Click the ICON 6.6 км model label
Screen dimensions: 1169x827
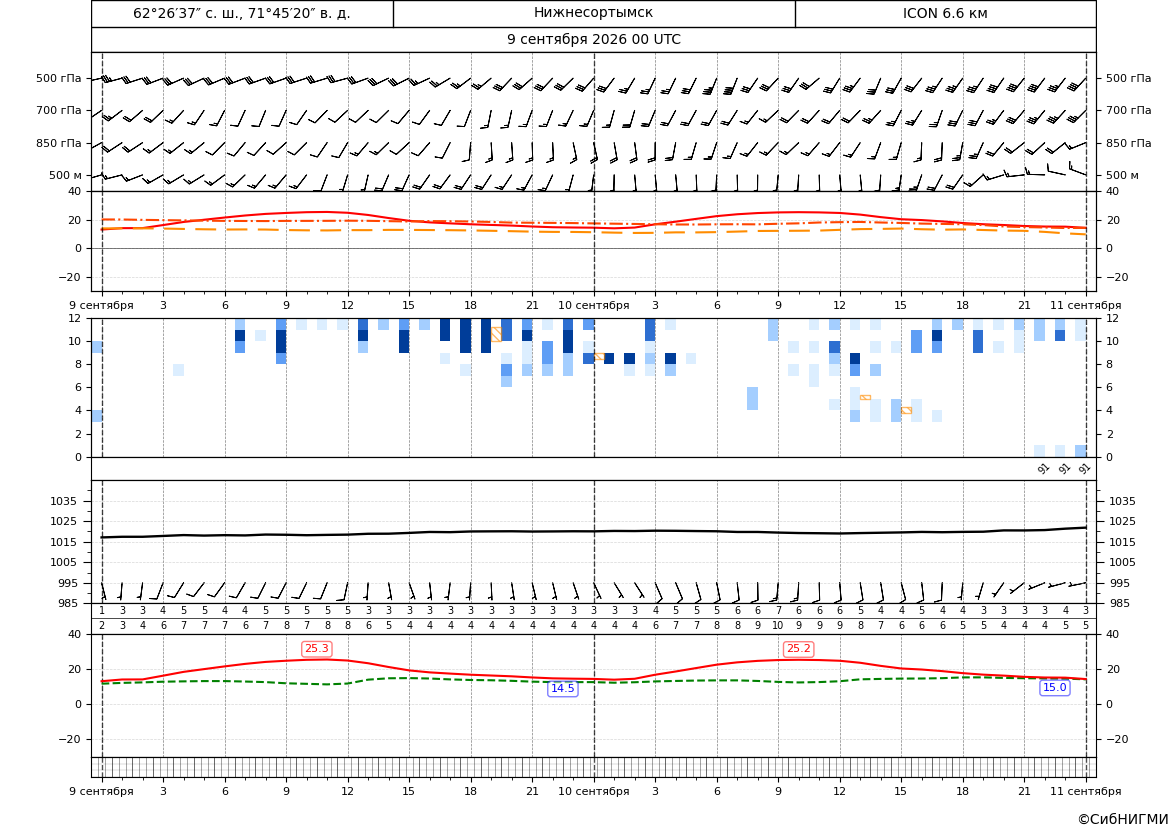945,13
